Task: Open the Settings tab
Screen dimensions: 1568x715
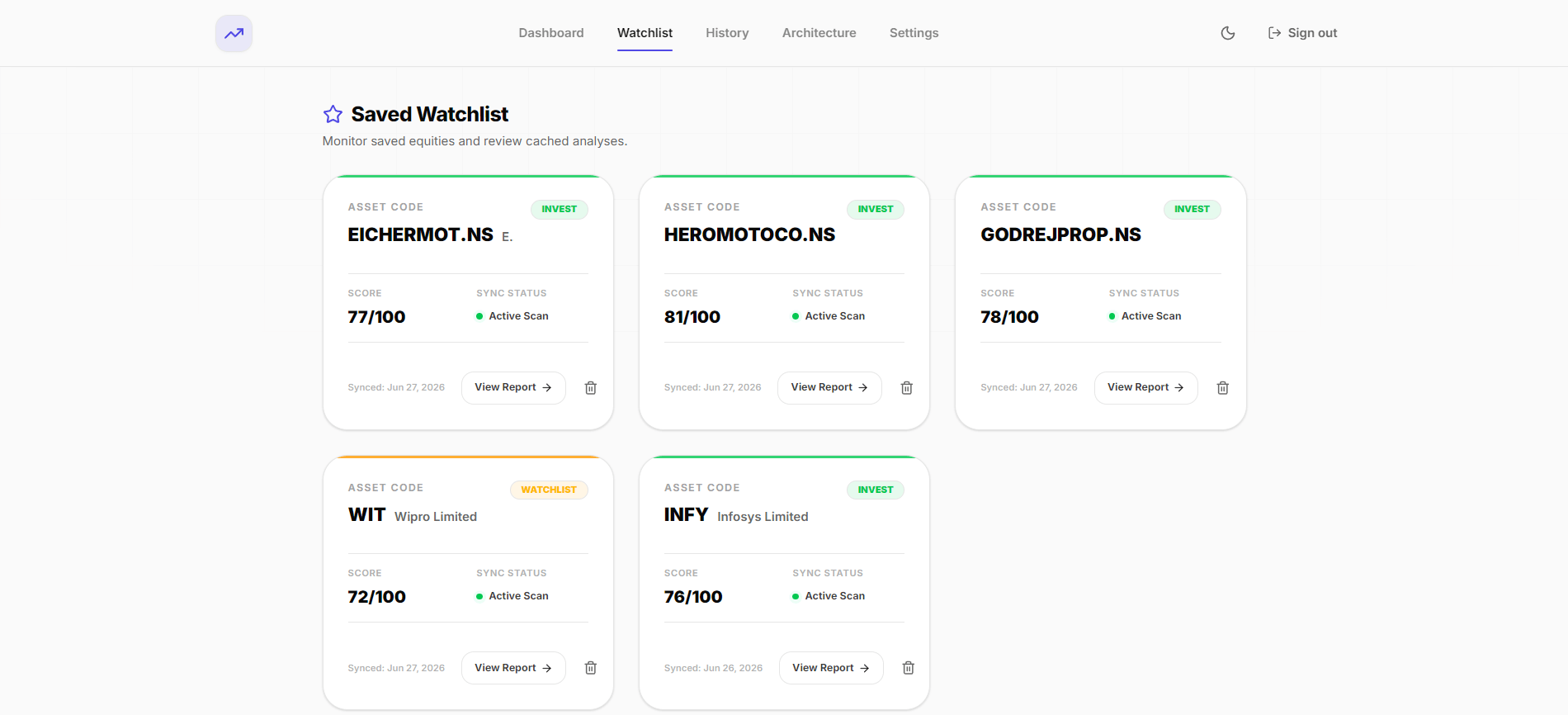Action: (x=914, y=33)
